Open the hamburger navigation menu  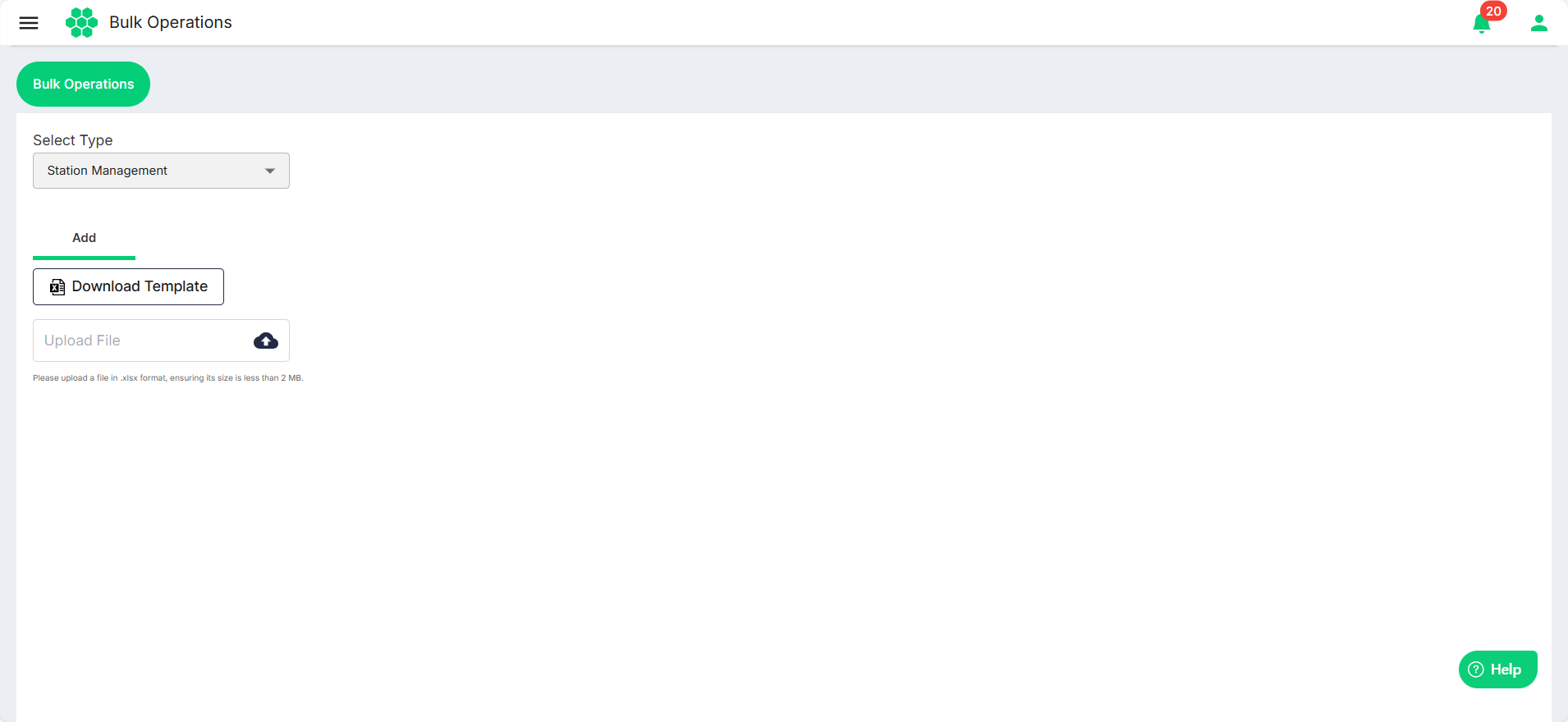[x=29, y=23]
